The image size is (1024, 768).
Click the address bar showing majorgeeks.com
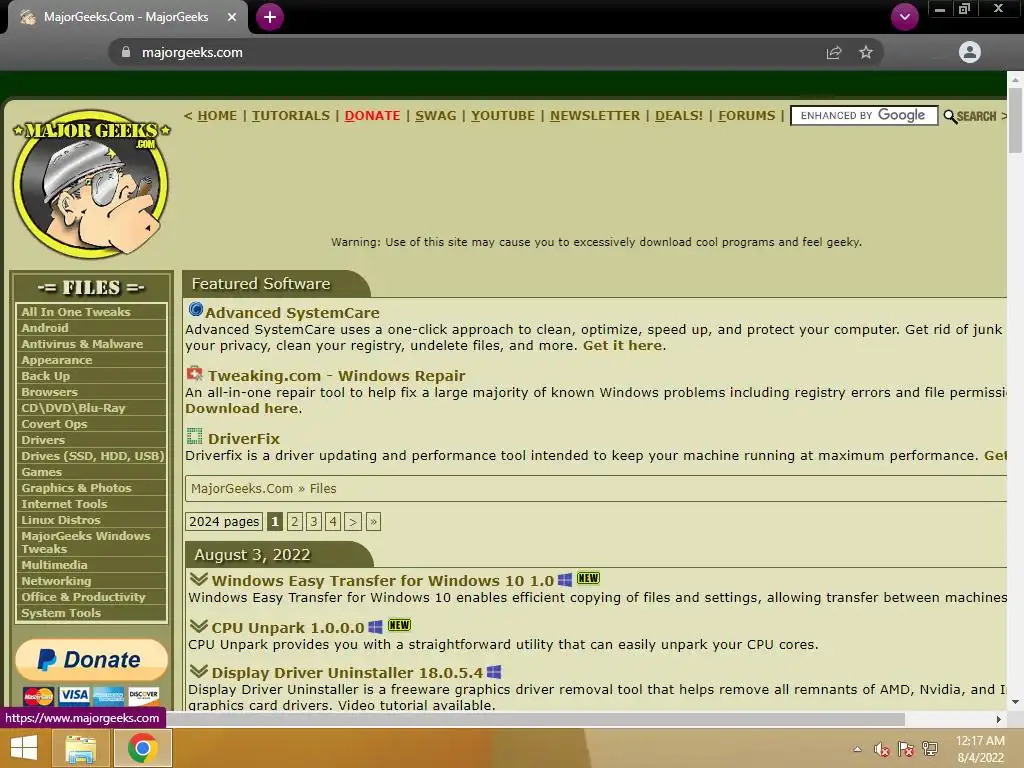click(496, 52)
